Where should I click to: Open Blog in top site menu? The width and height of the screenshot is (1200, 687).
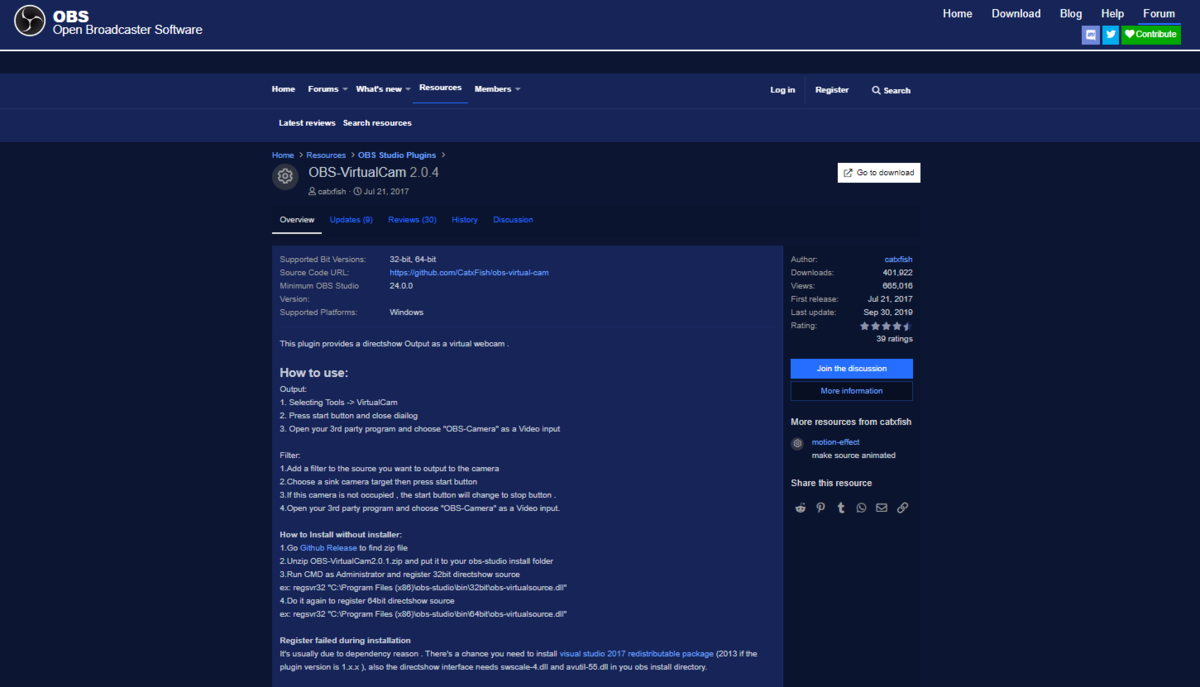pos(1071,13)
